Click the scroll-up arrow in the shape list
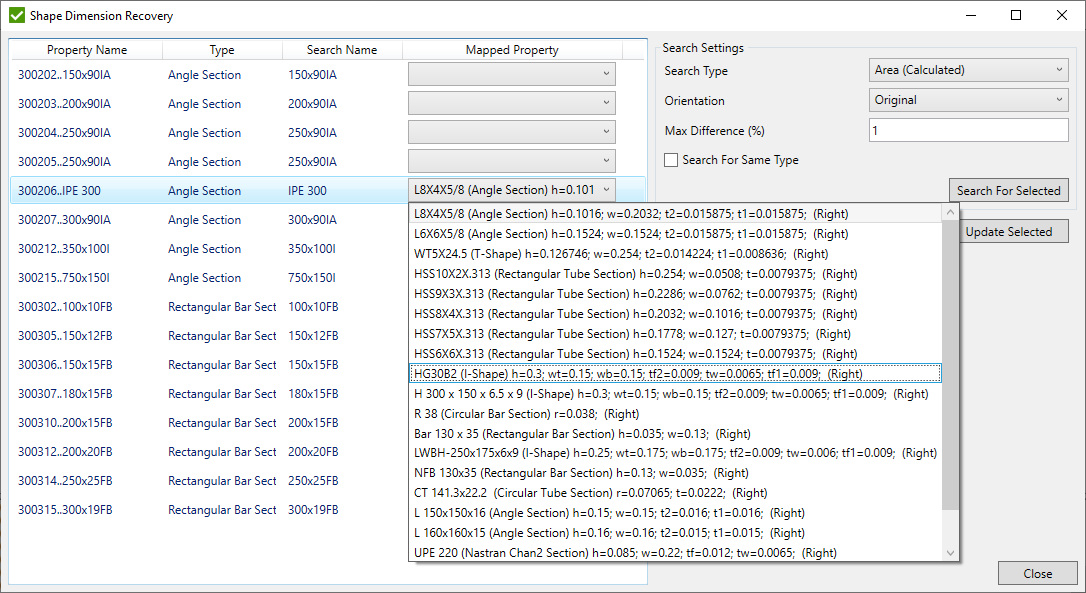The image size is (1086, 593). (950, 211)
